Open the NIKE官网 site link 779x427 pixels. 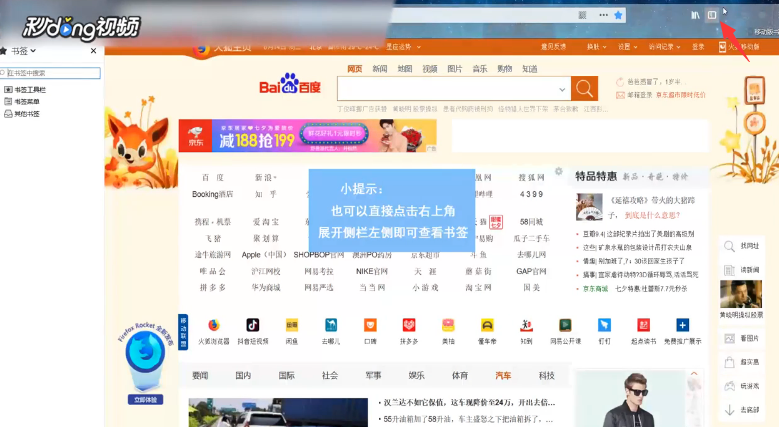pyautogui.click(x=372, y=271)
